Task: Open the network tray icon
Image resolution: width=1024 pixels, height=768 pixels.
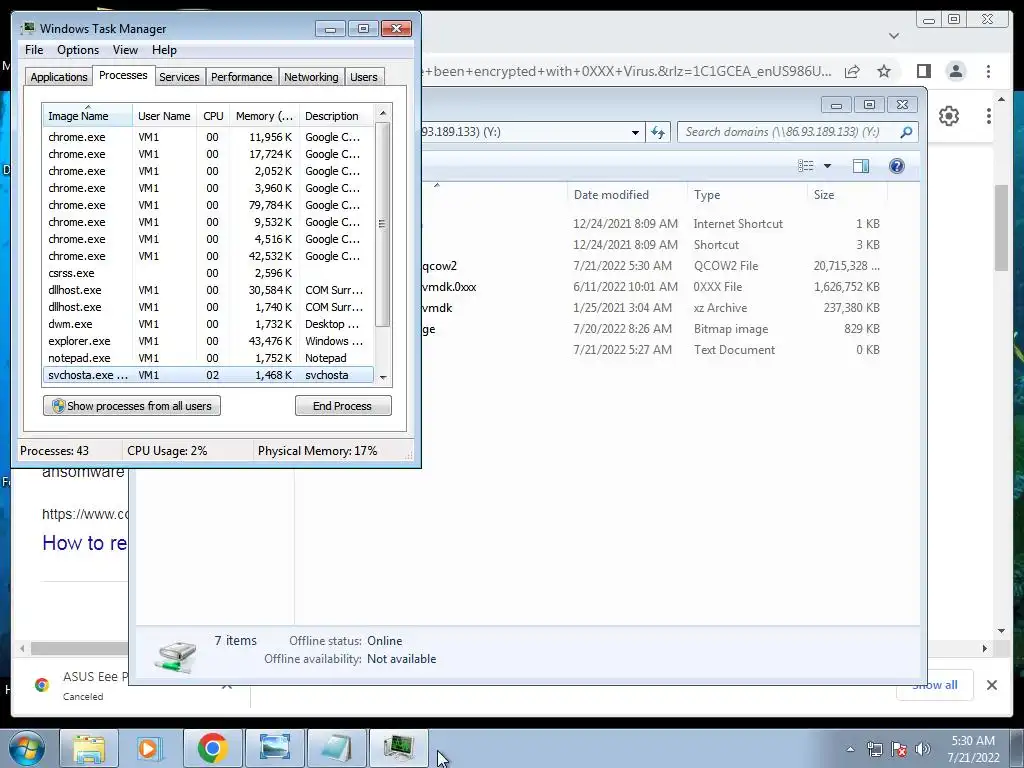Action: pos(874,749)
